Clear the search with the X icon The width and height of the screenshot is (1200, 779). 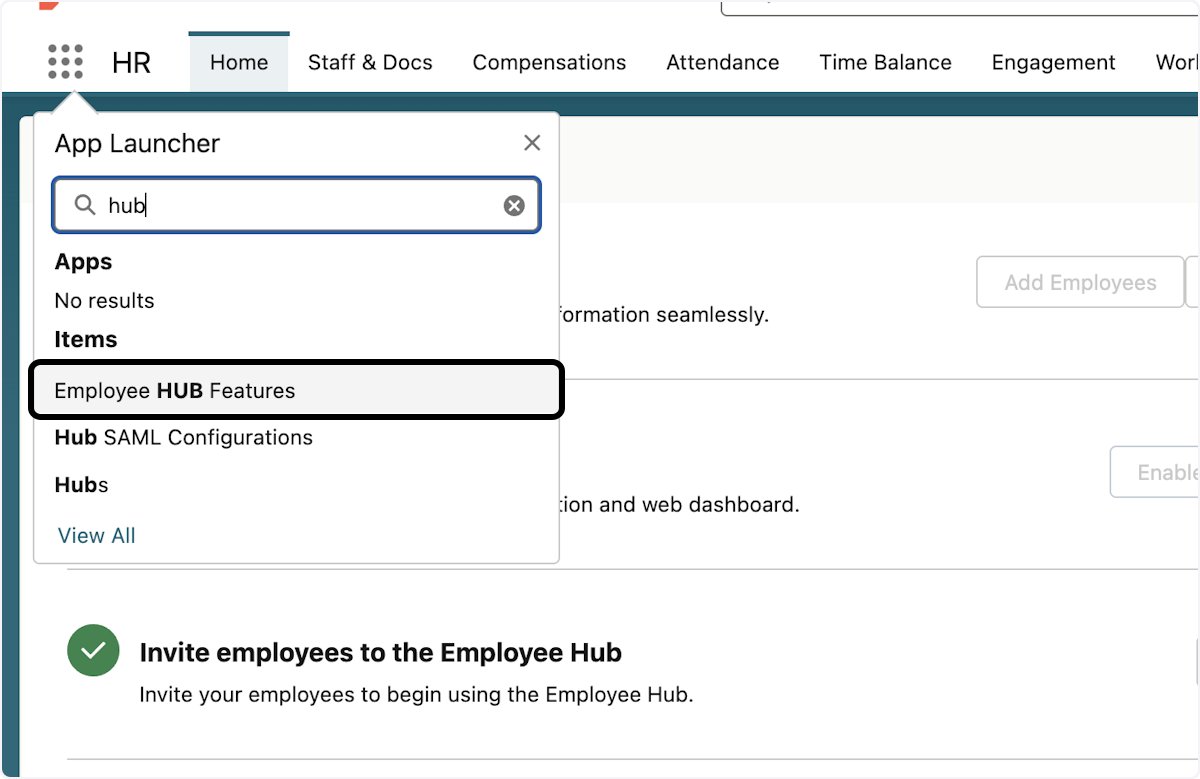click(x=514, y=205)
